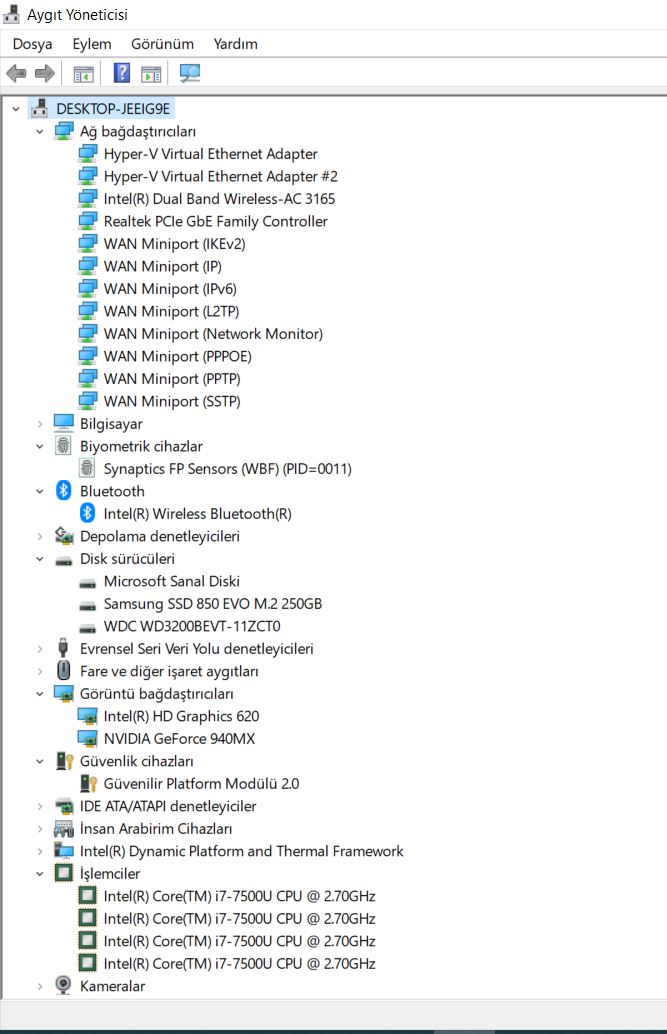Collapse the İşlemciler category

pos(40,873)
